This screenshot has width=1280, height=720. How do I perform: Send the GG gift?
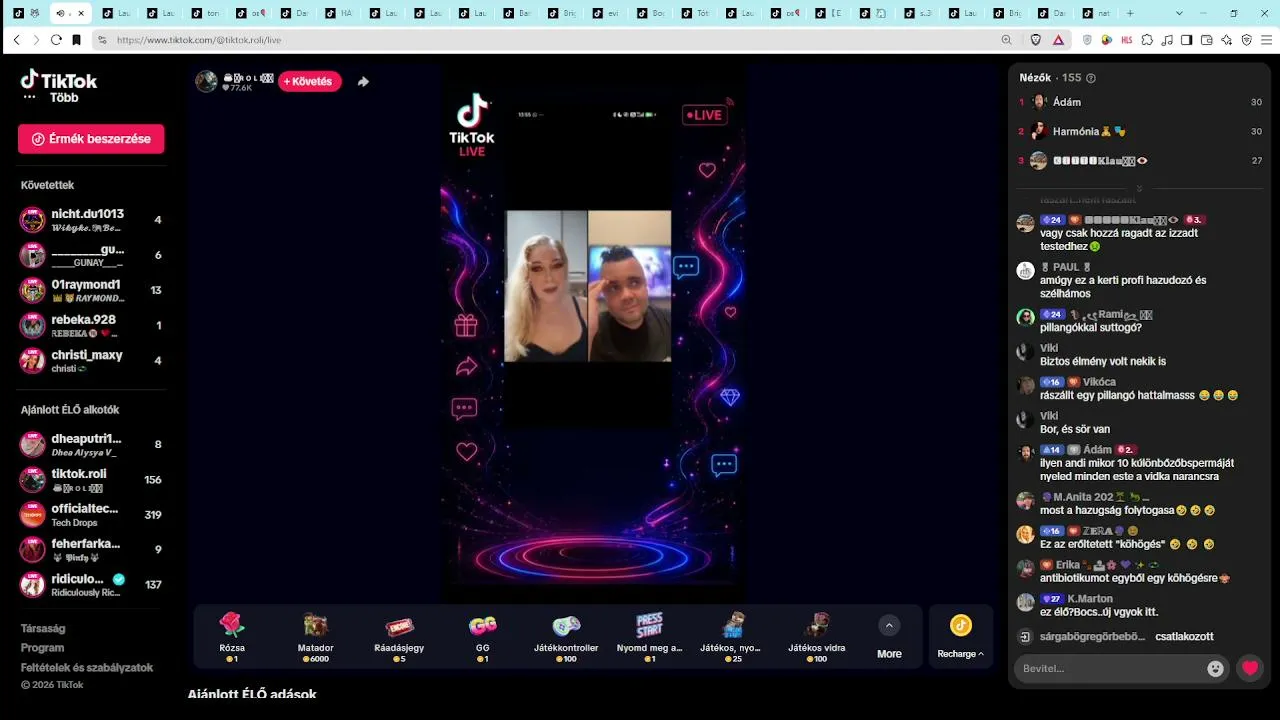(x=482, y=637)
